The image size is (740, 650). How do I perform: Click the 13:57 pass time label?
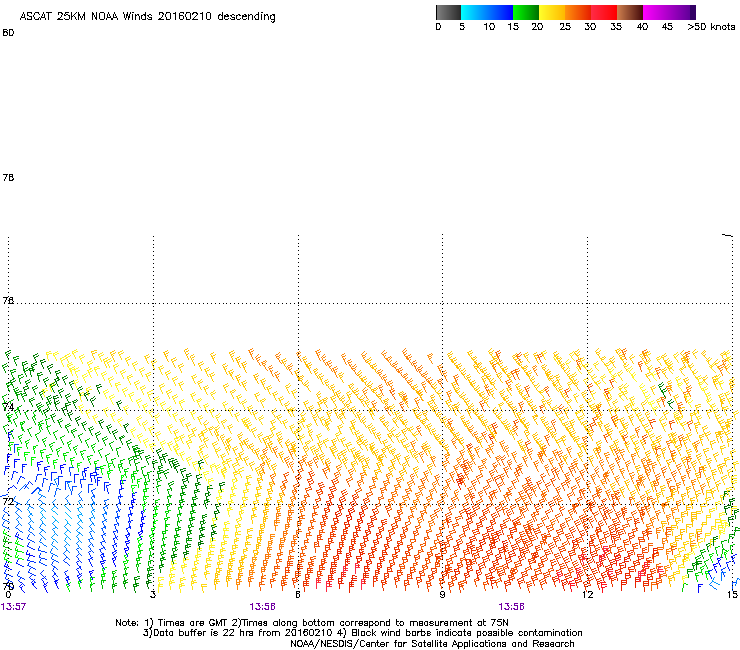(x=13, y=607)
